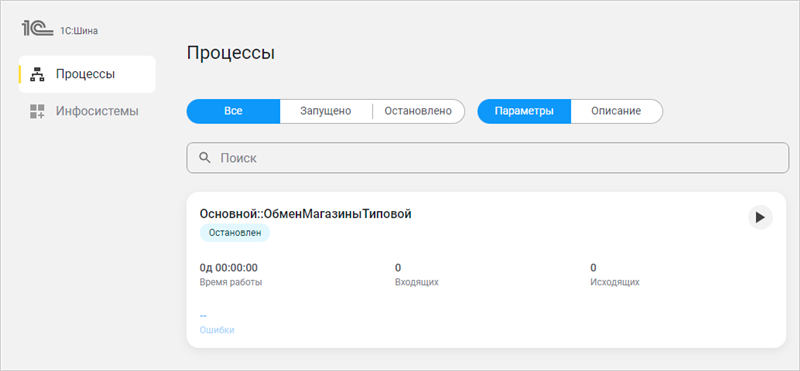Select the Все filter

point(233,111)
